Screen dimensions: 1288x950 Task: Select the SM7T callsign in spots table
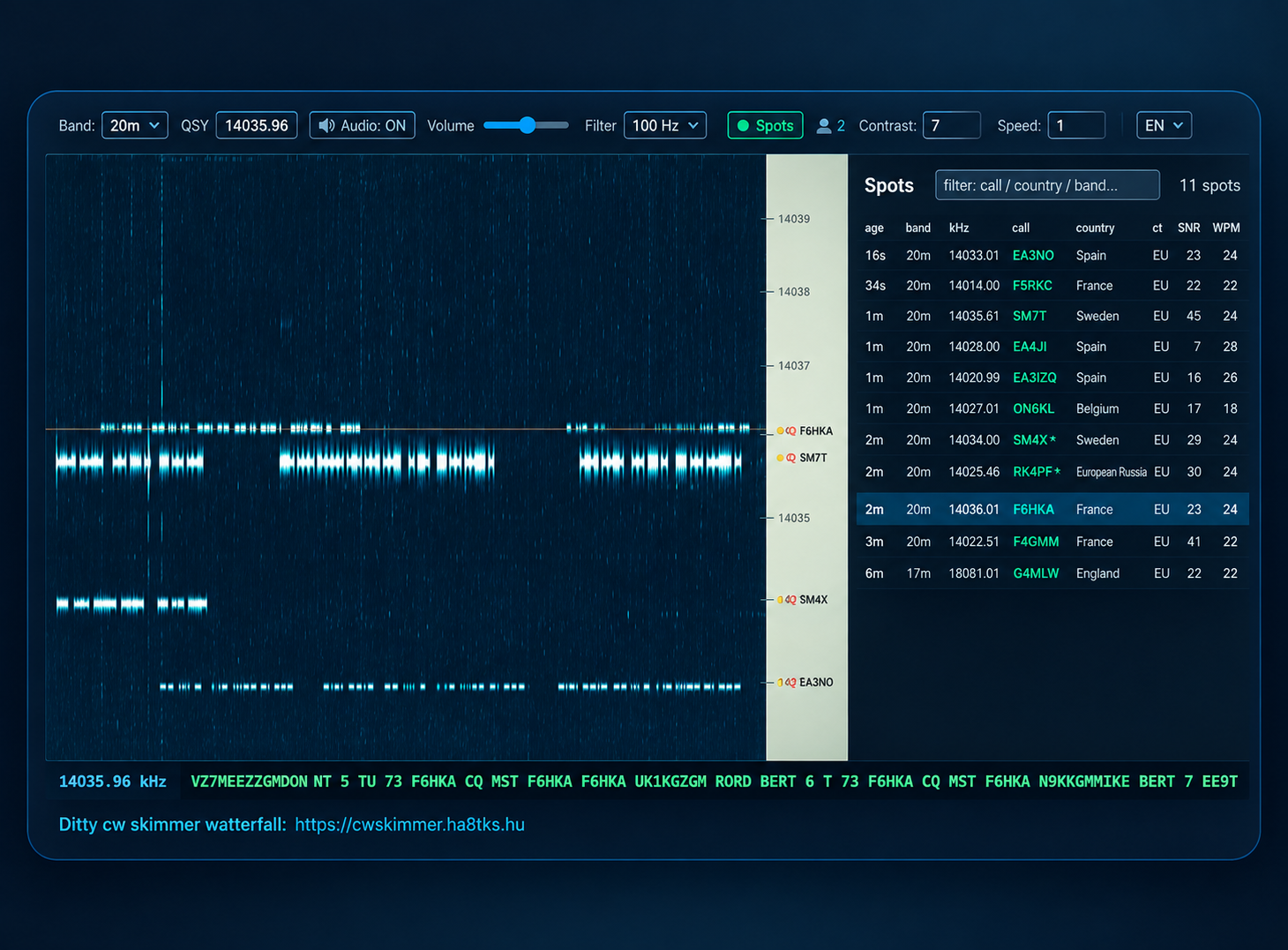(1030, 316)
